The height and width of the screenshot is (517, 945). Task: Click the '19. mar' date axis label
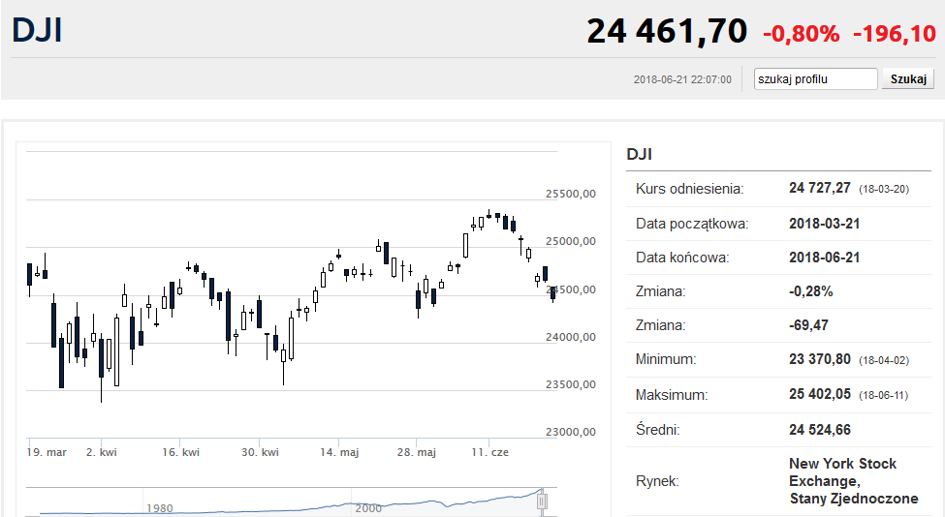(x=46, y=452)
